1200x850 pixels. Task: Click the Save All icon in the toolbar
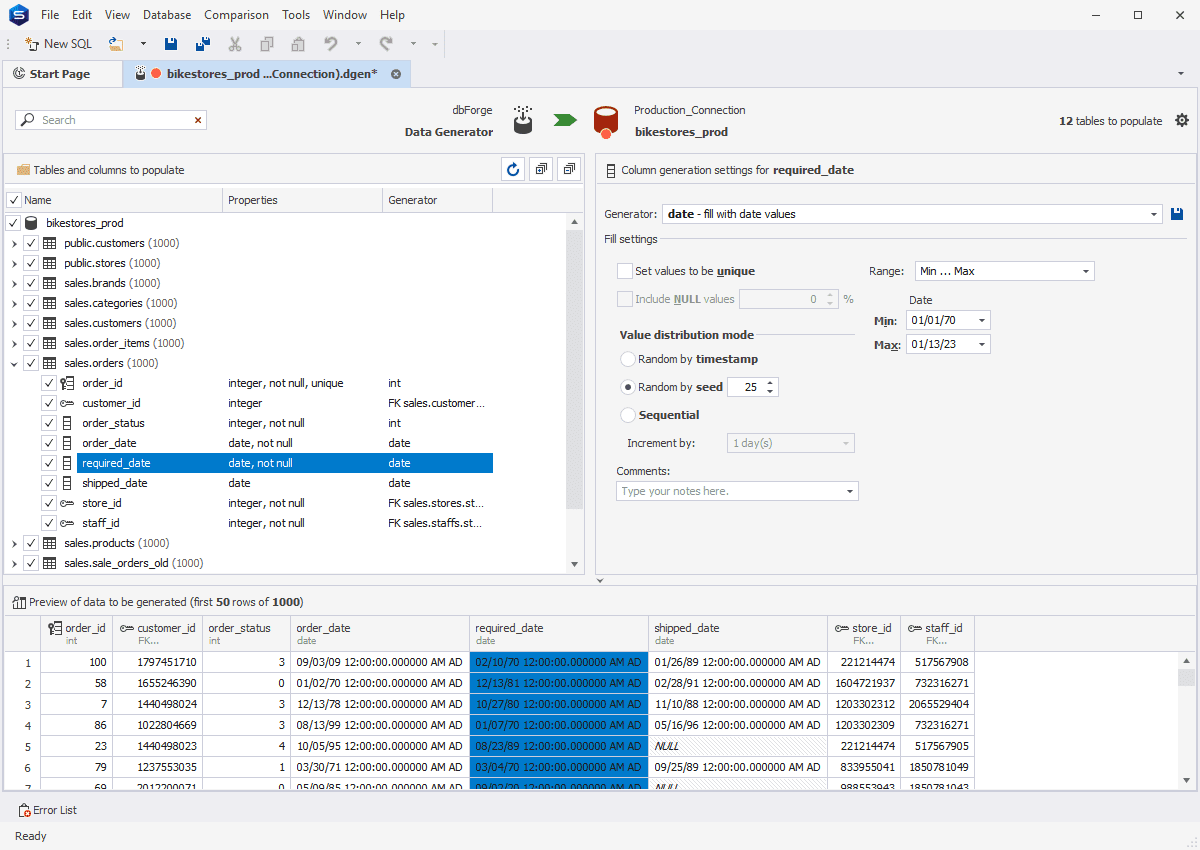203,44
